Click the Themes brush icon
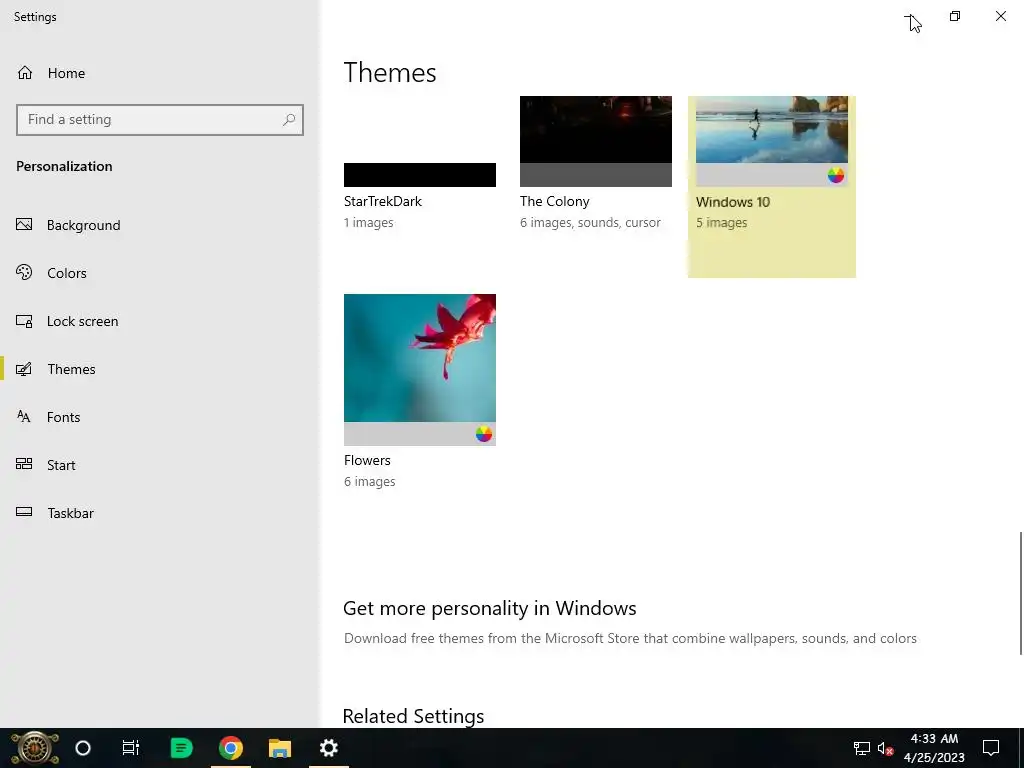This screenshot has width=1024, height=768. [24, 369]
